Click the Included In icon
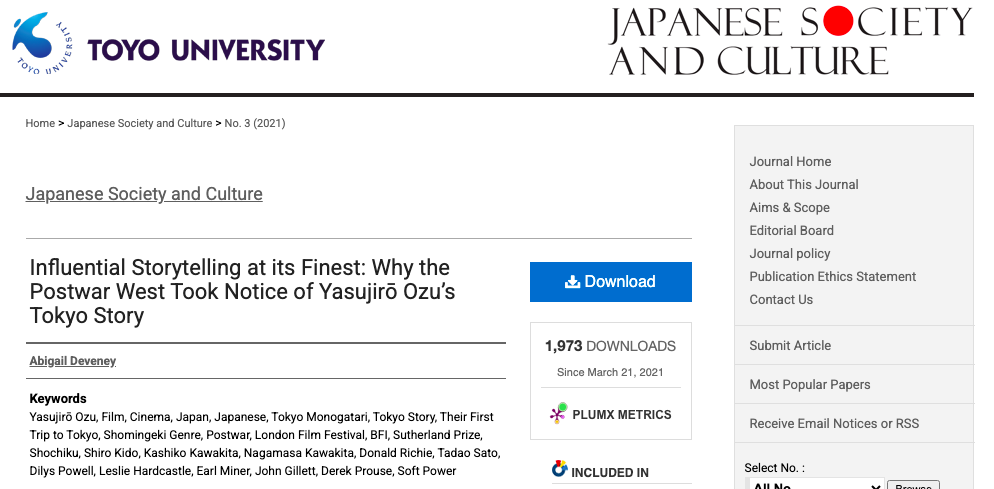The width and height of the screenshot is (994, 489). pyautogui.click(x=559, y=470)
